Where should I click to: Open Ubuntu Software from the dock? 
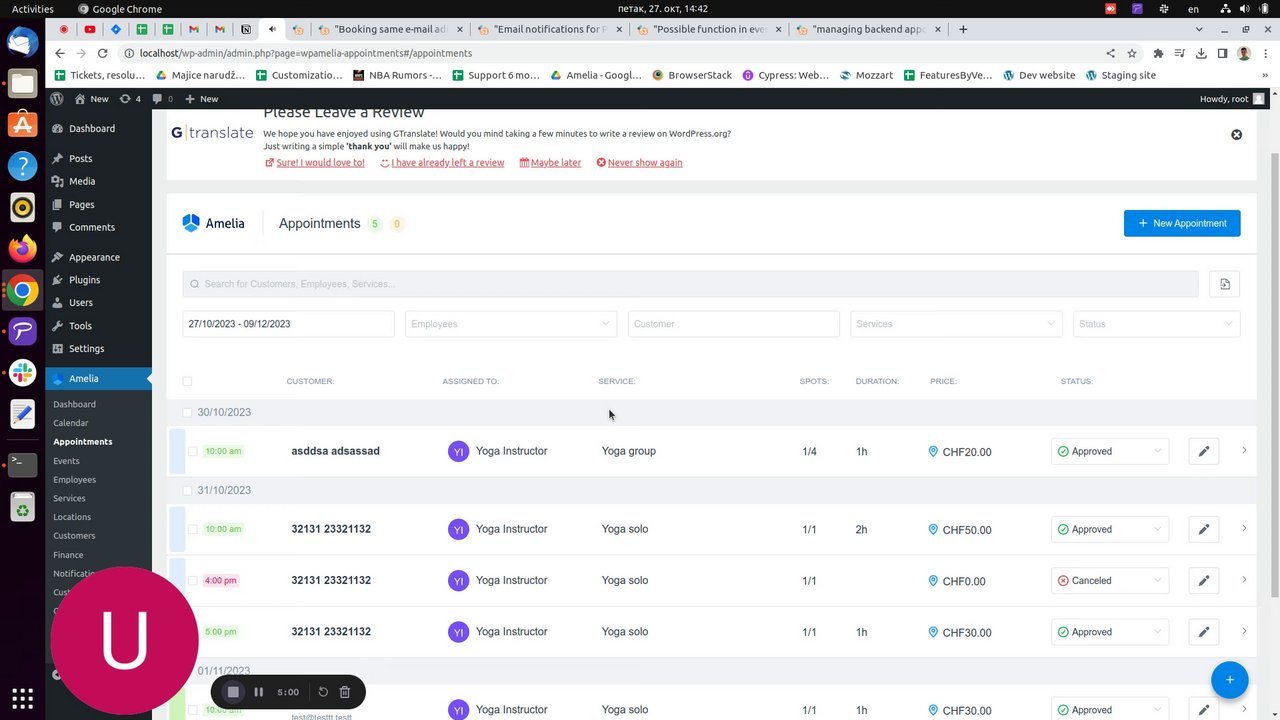tap(22, 124)
